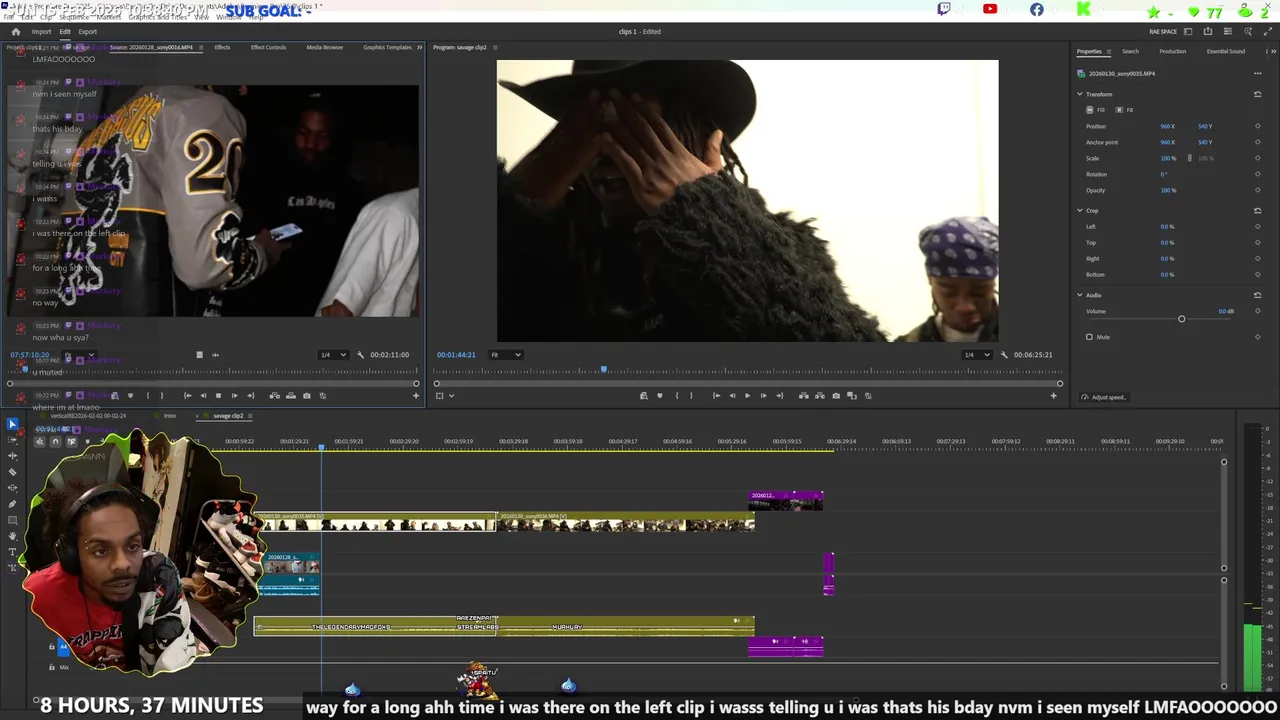This screenshot has height=720, width=1280.
Task: Maximize output with full screen icon
Action: 1268,31
